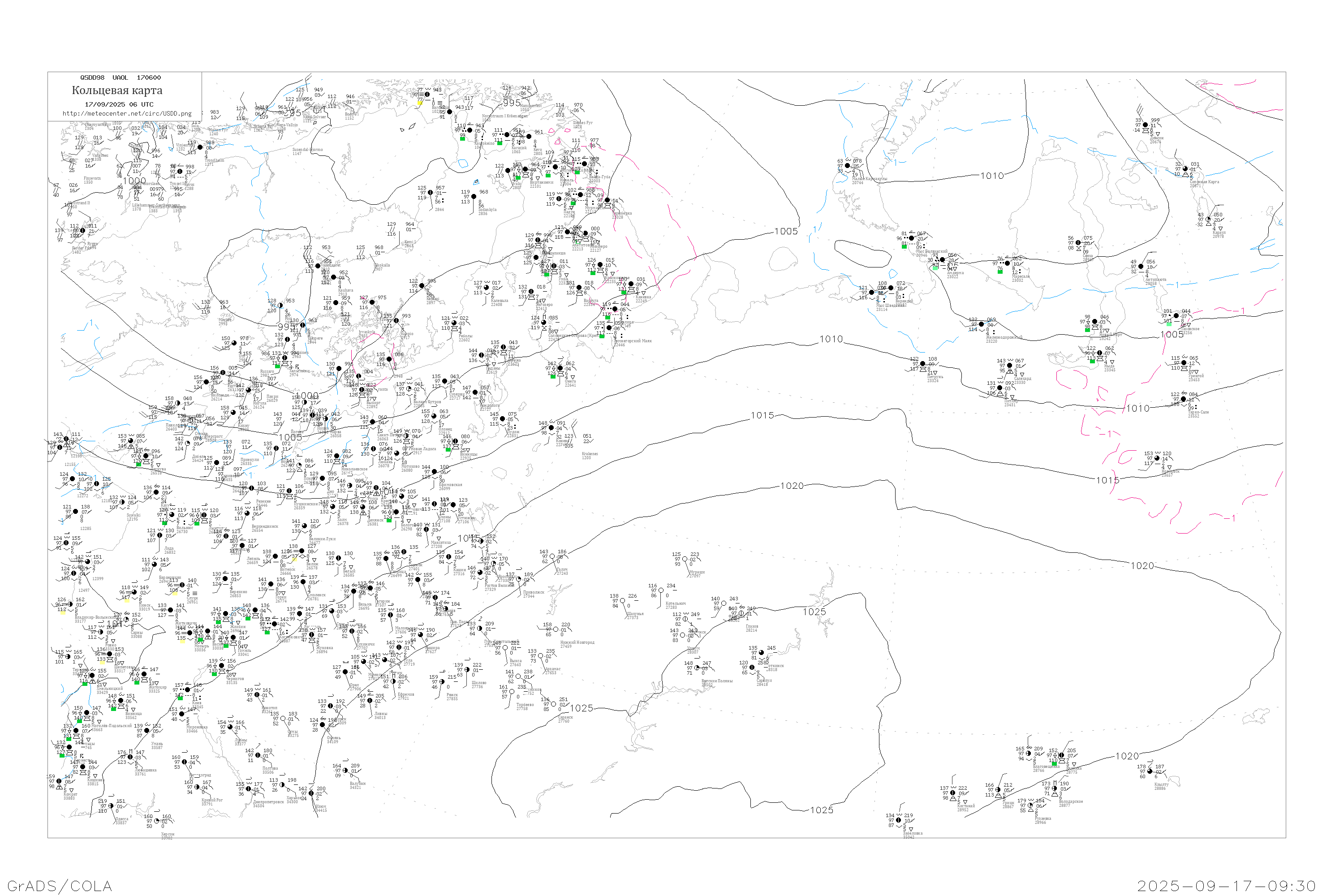Click the 2025-09-17-09:30 timestamp

click(1226, 886)
